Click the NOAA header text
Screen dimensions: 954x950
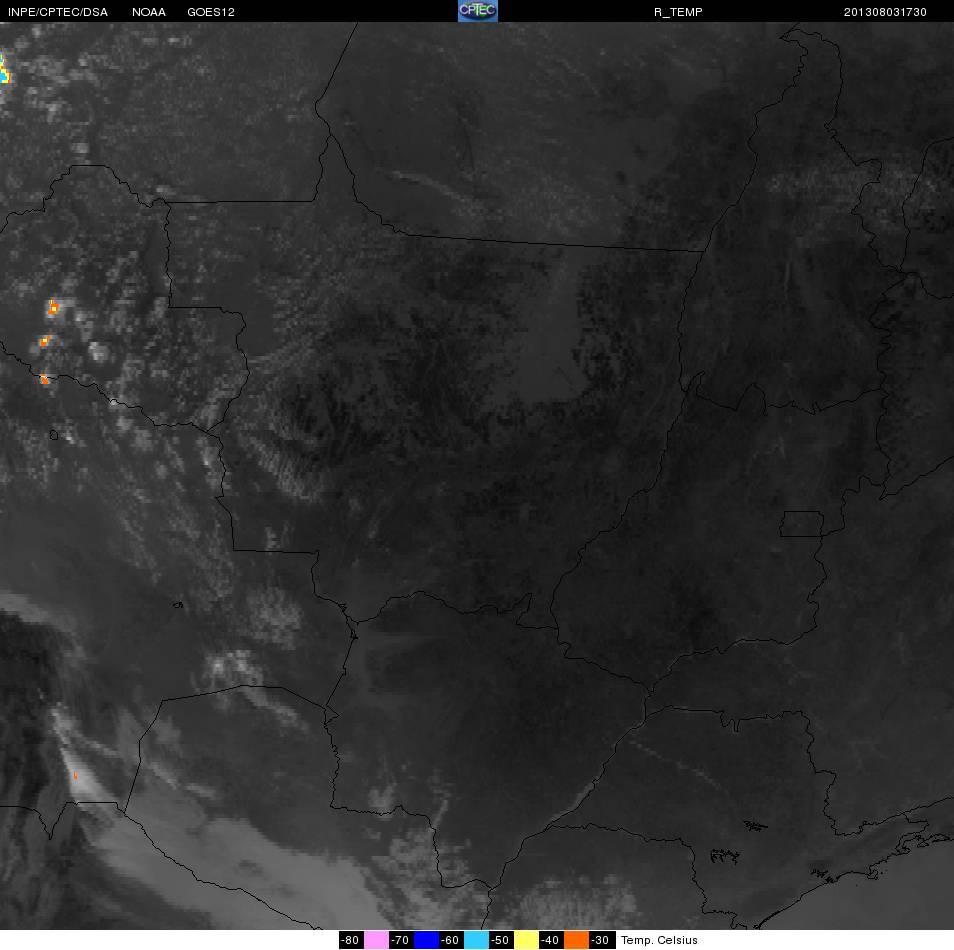pyautogui.click(x=149, y=12)
